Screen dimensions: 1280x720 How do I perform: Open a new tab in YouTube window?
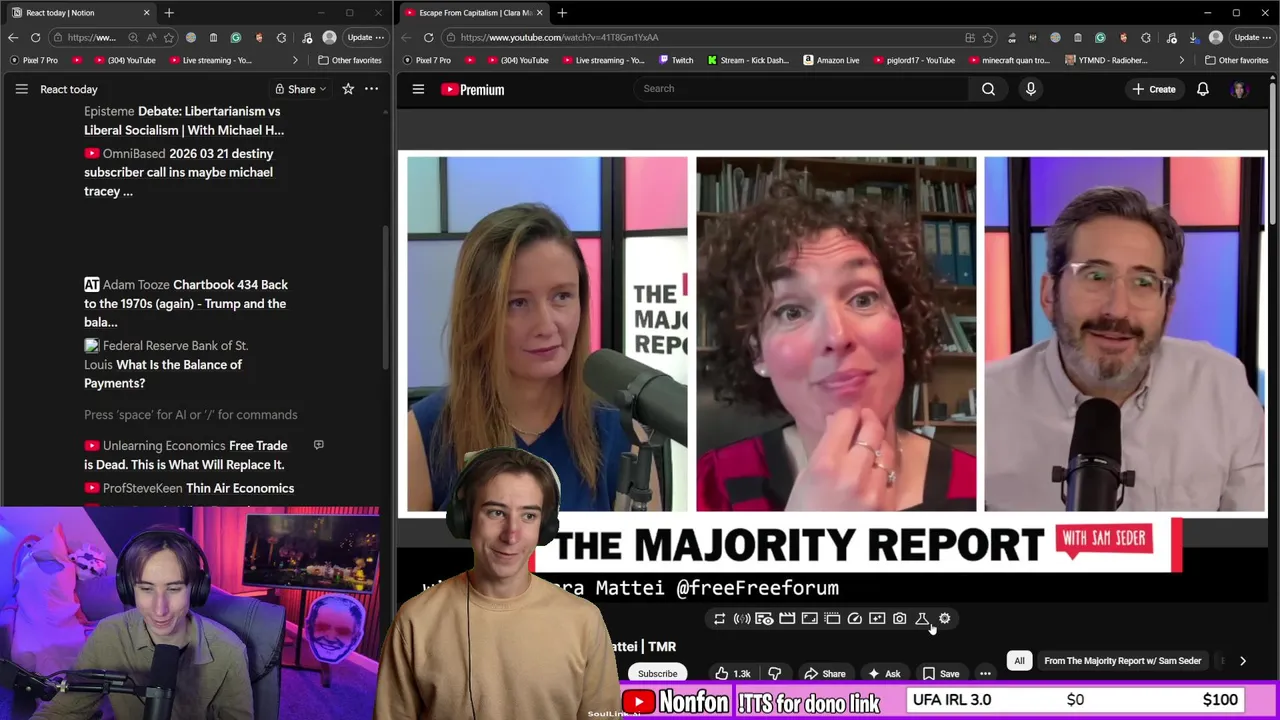coord(562,13)
